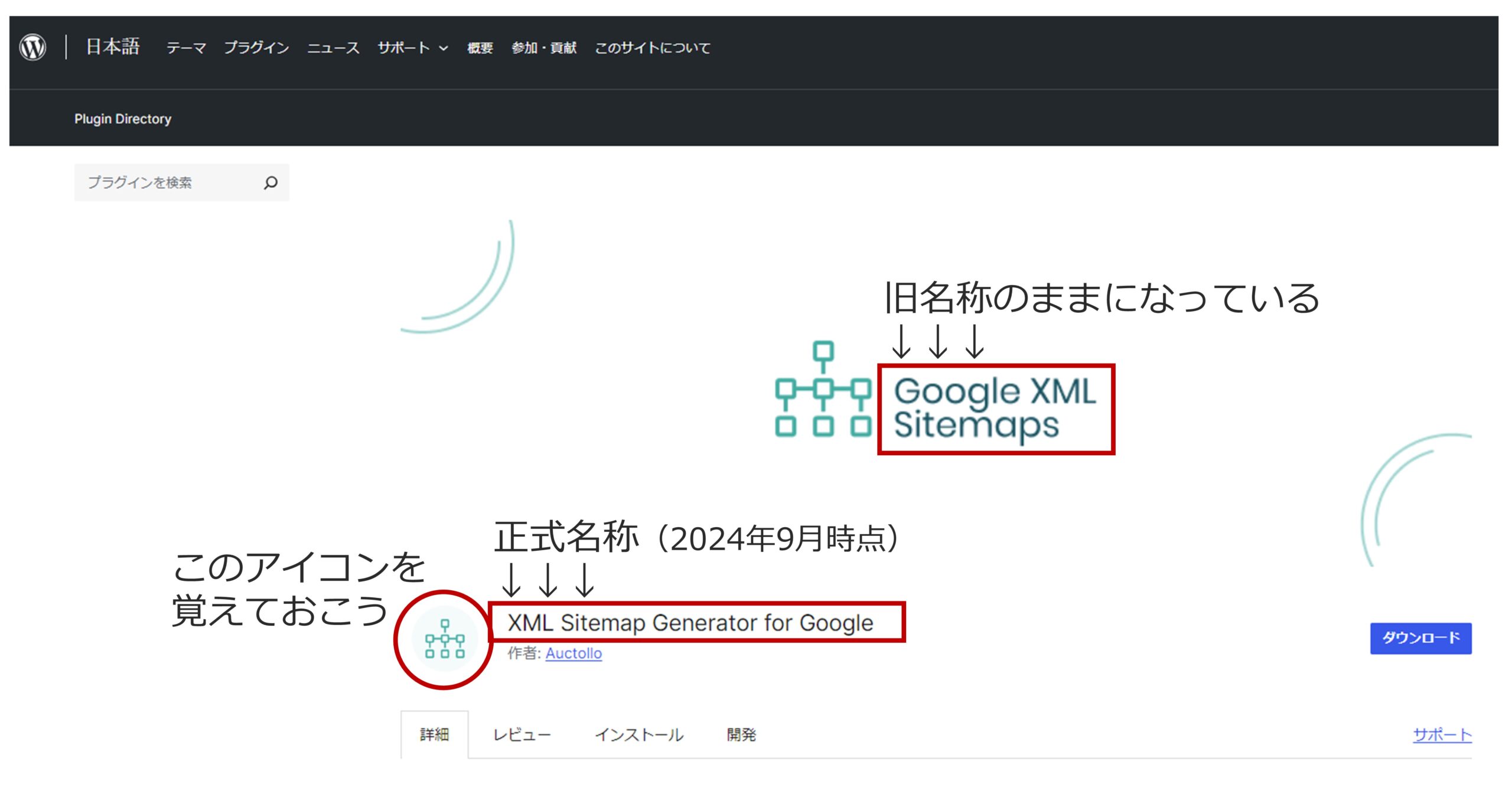The height and width of the screenshot is (788, 1512).
Task: Open the Auctollo author link
Action: [x=573, y=653]
